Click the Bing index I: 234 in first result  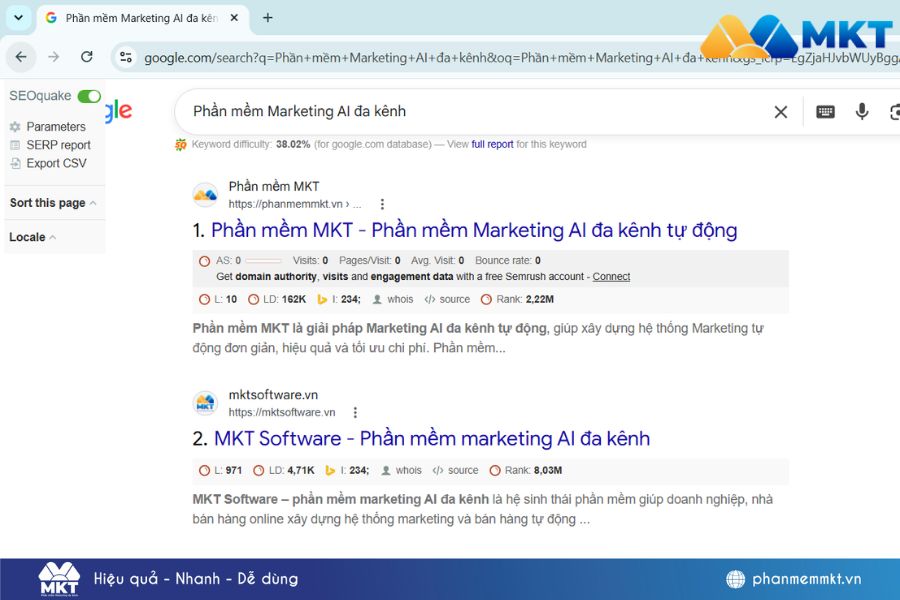pos(351,299)
